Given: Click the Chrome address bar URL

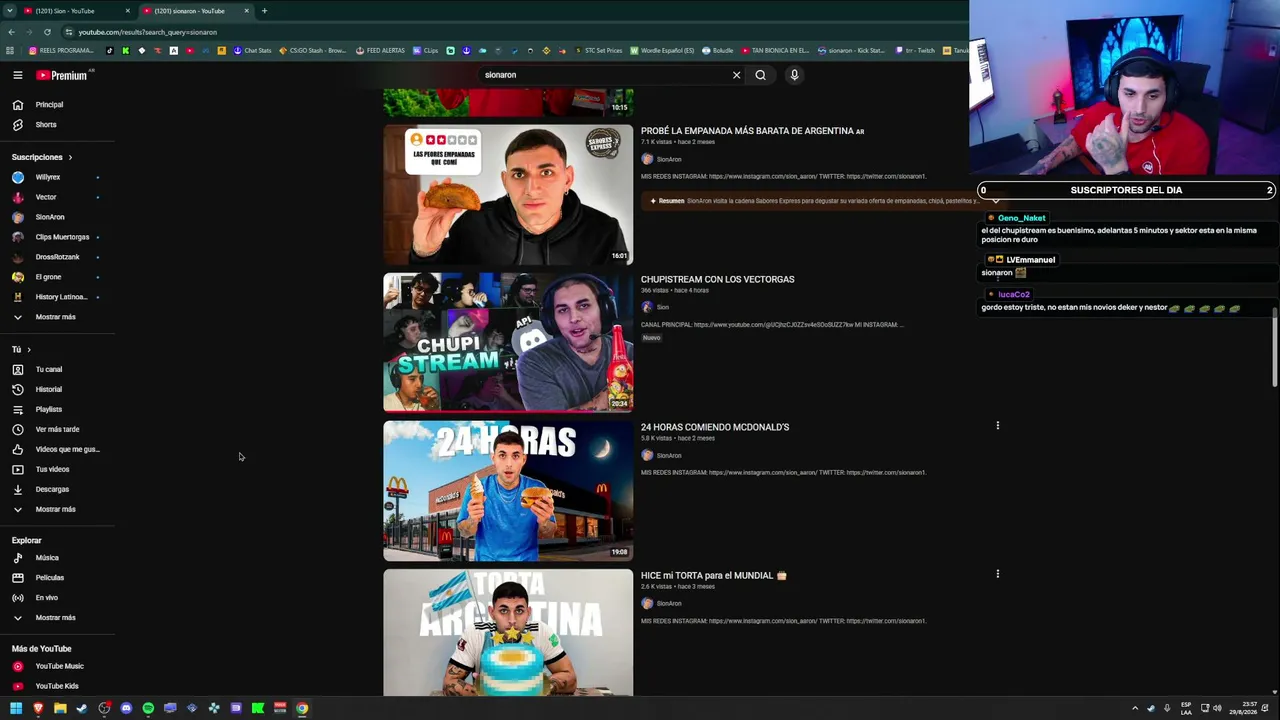Looking at the screenshot, I should click(x=147, y=32).
